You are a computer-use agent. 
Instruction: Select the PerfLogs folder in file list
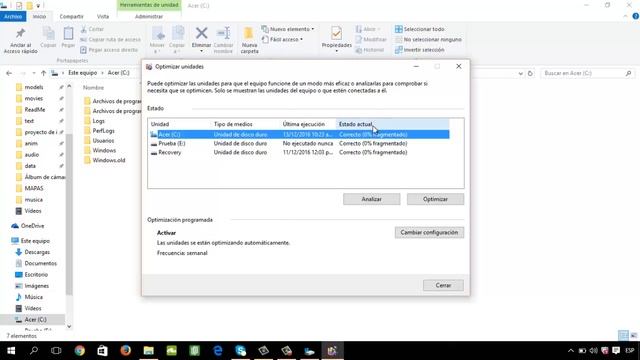click(x=103, y=131)
